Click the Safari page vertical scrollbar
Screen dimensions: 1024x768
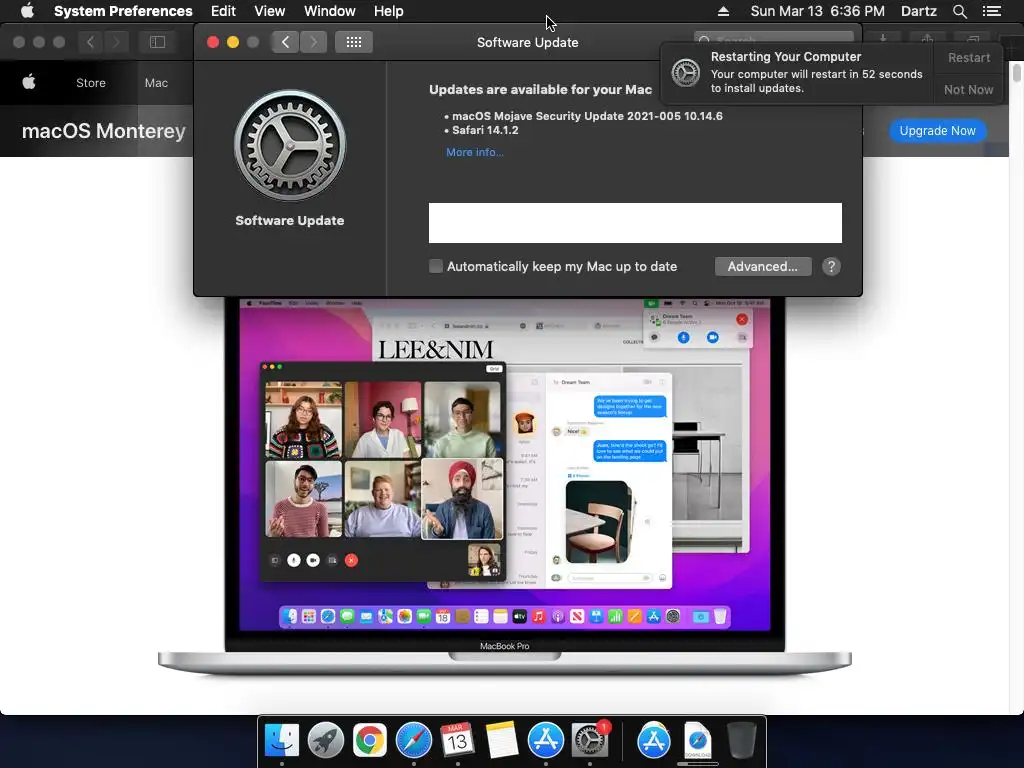pos(1016,72)
